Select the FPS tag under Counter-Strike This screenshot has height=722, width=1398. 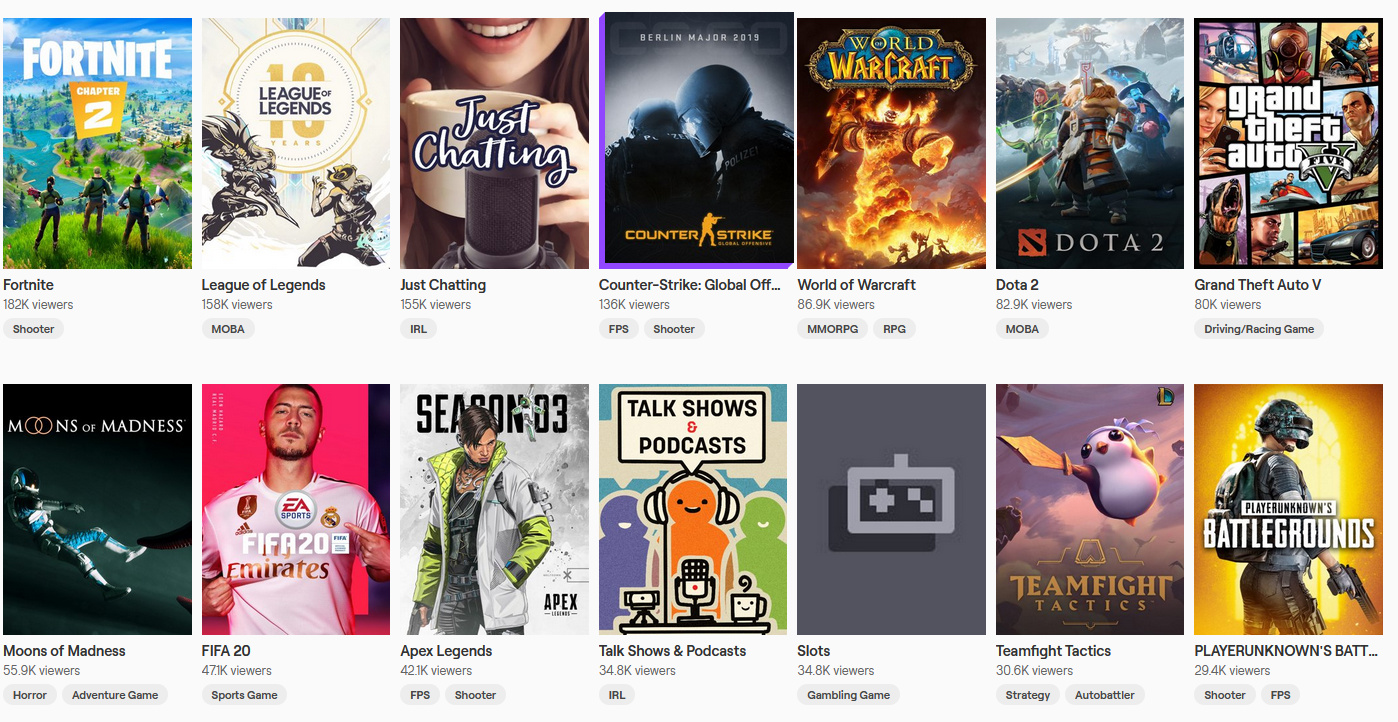point(619,329)
